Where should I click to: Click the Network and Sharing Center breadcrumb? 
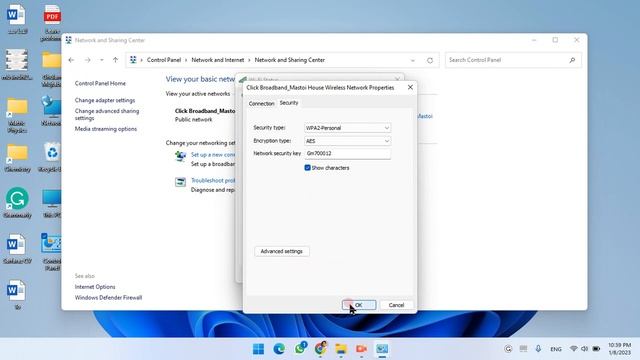[x=290, y=60]
